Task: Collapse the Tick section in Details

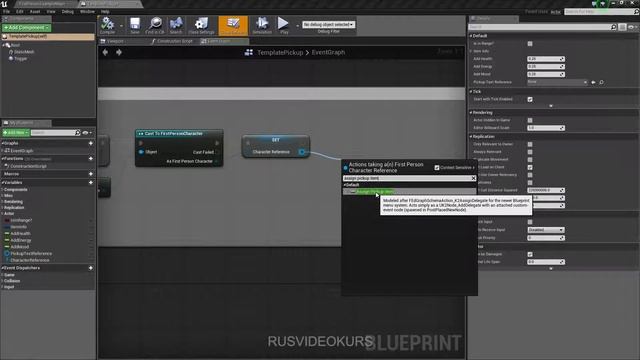Action: [471, 92]
